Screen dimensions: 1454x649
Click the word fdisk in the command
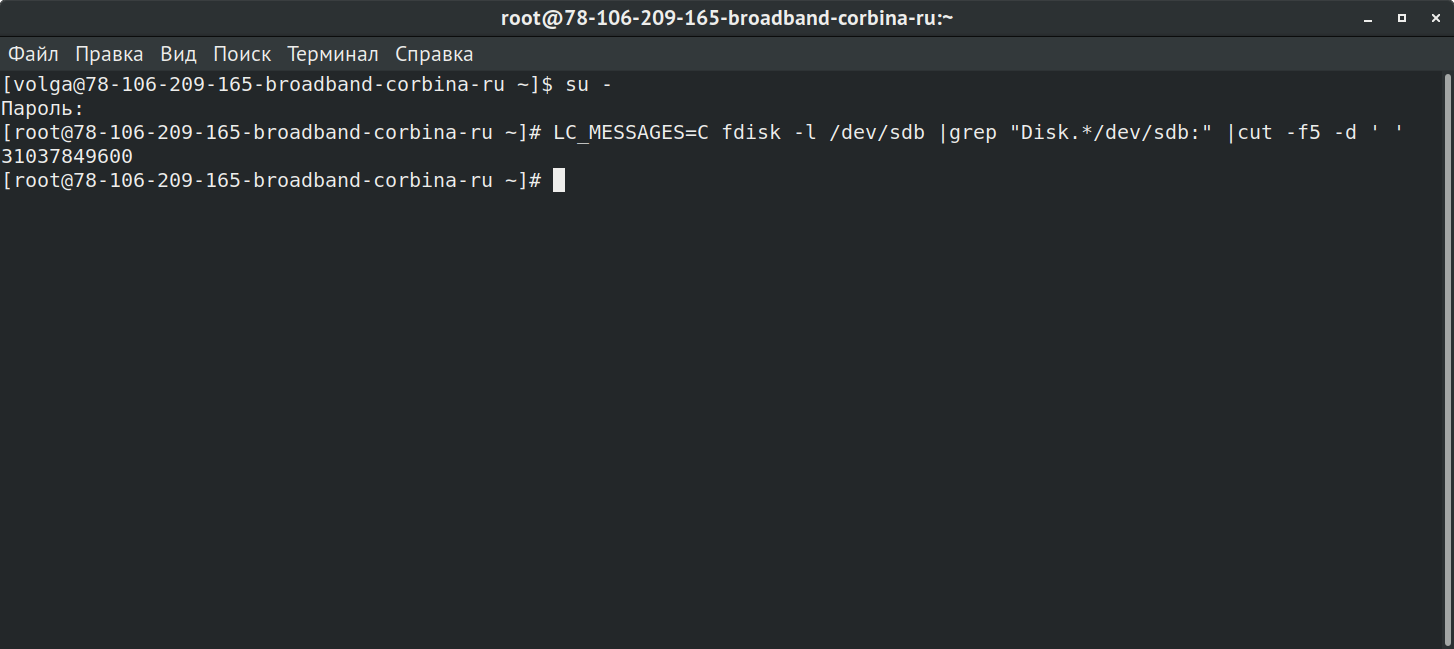(751, 132)
